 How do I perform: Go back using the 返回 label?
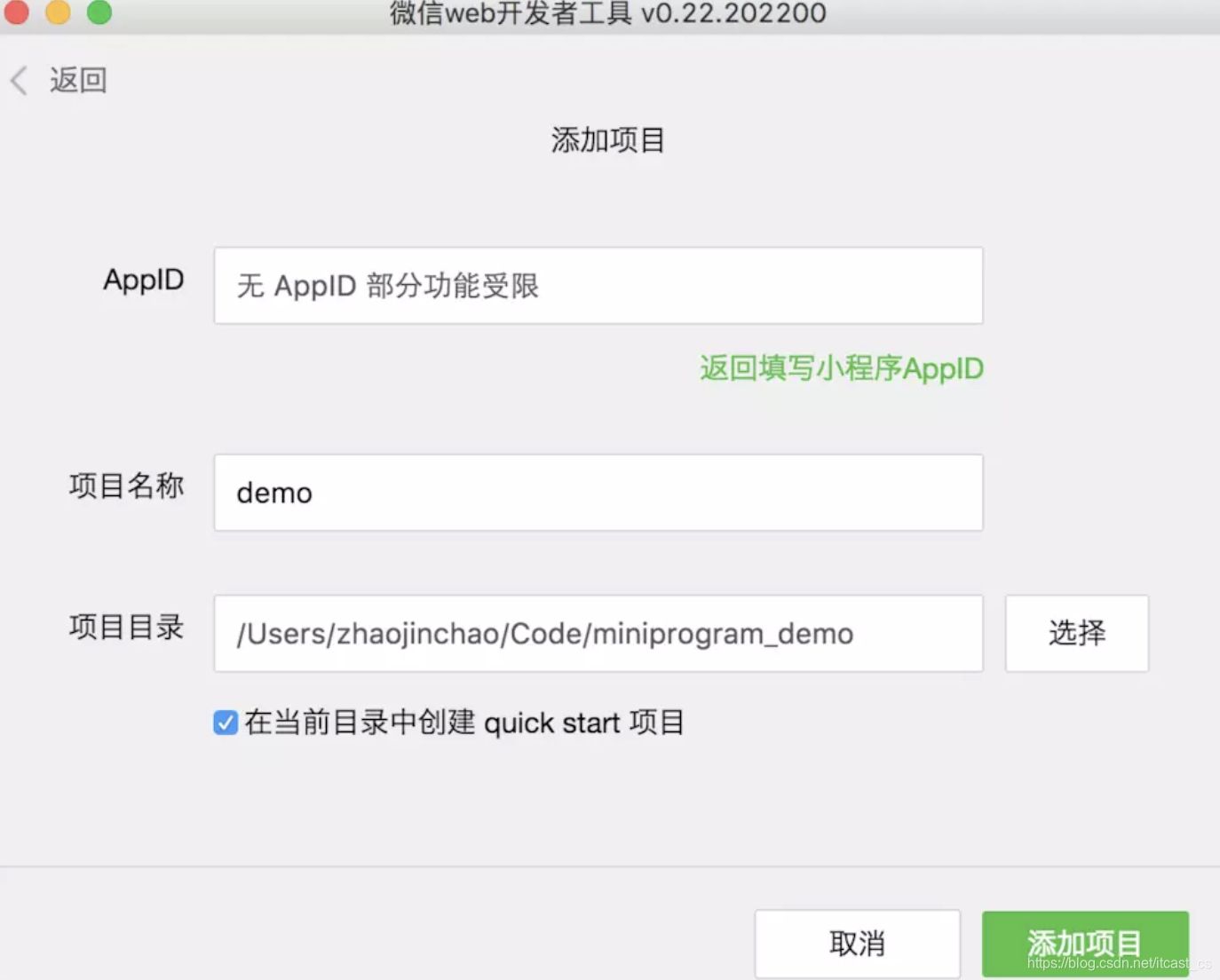(x=78, y=81)
